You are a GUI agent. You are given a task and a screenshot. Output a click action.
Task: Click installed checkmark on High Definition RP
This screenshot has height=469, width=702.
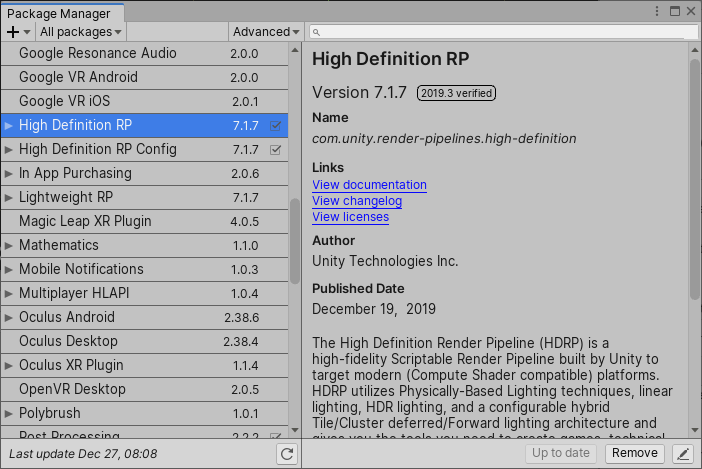click(x=276, y=125)
